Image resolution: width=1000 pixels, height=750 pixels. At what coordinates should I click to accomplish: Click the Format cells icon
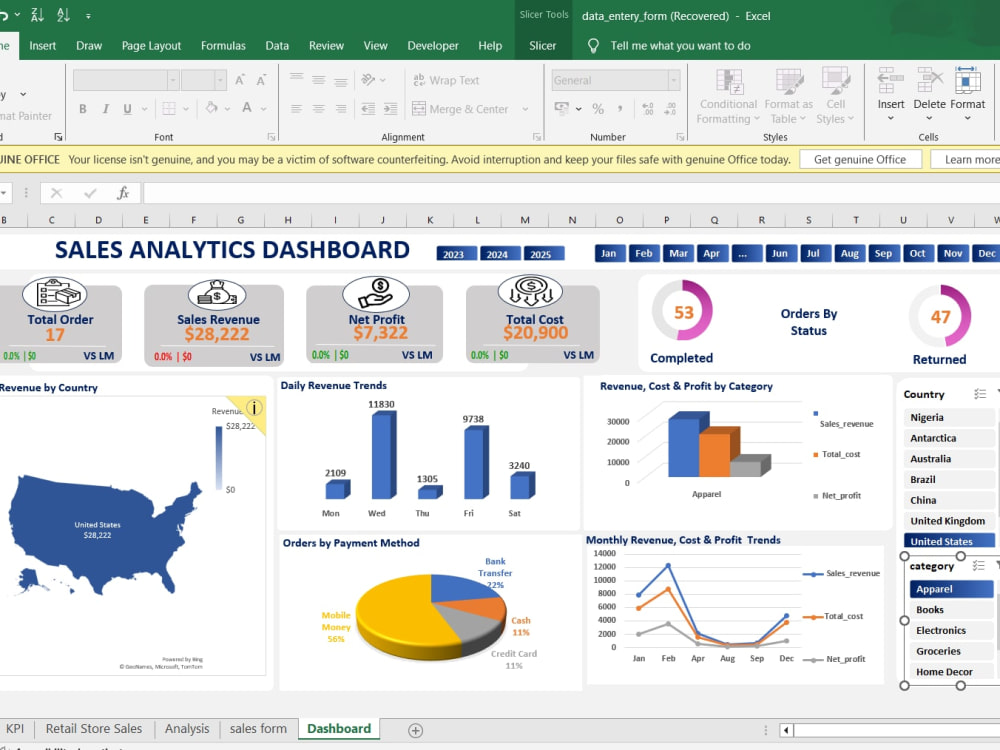point(967,82)
